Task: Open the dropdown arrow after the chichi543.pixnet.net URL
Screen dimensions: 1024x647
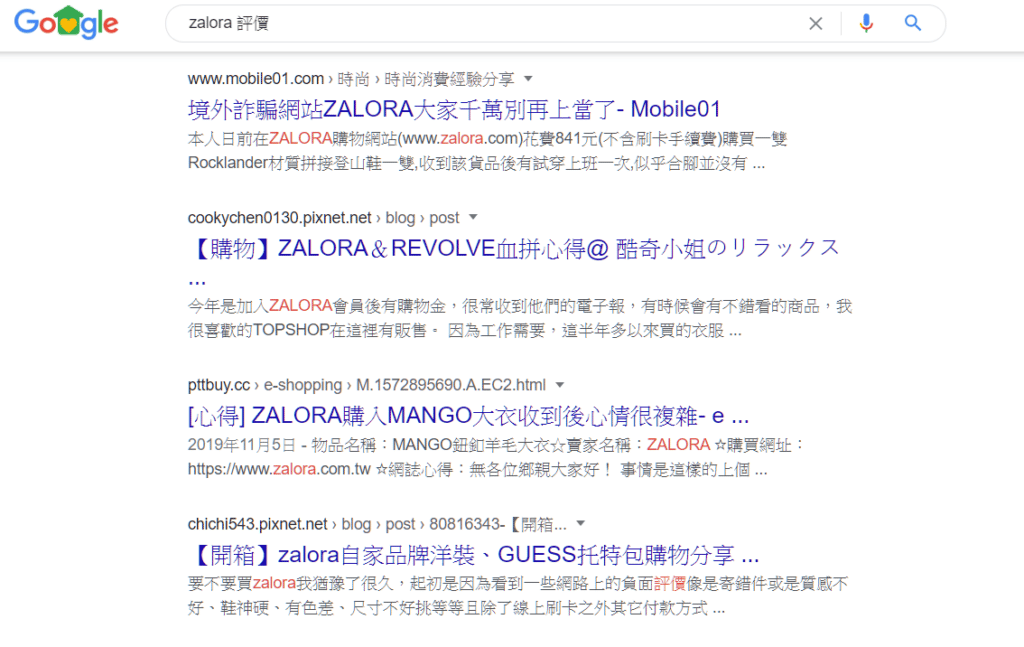Action: pos(580,524)
